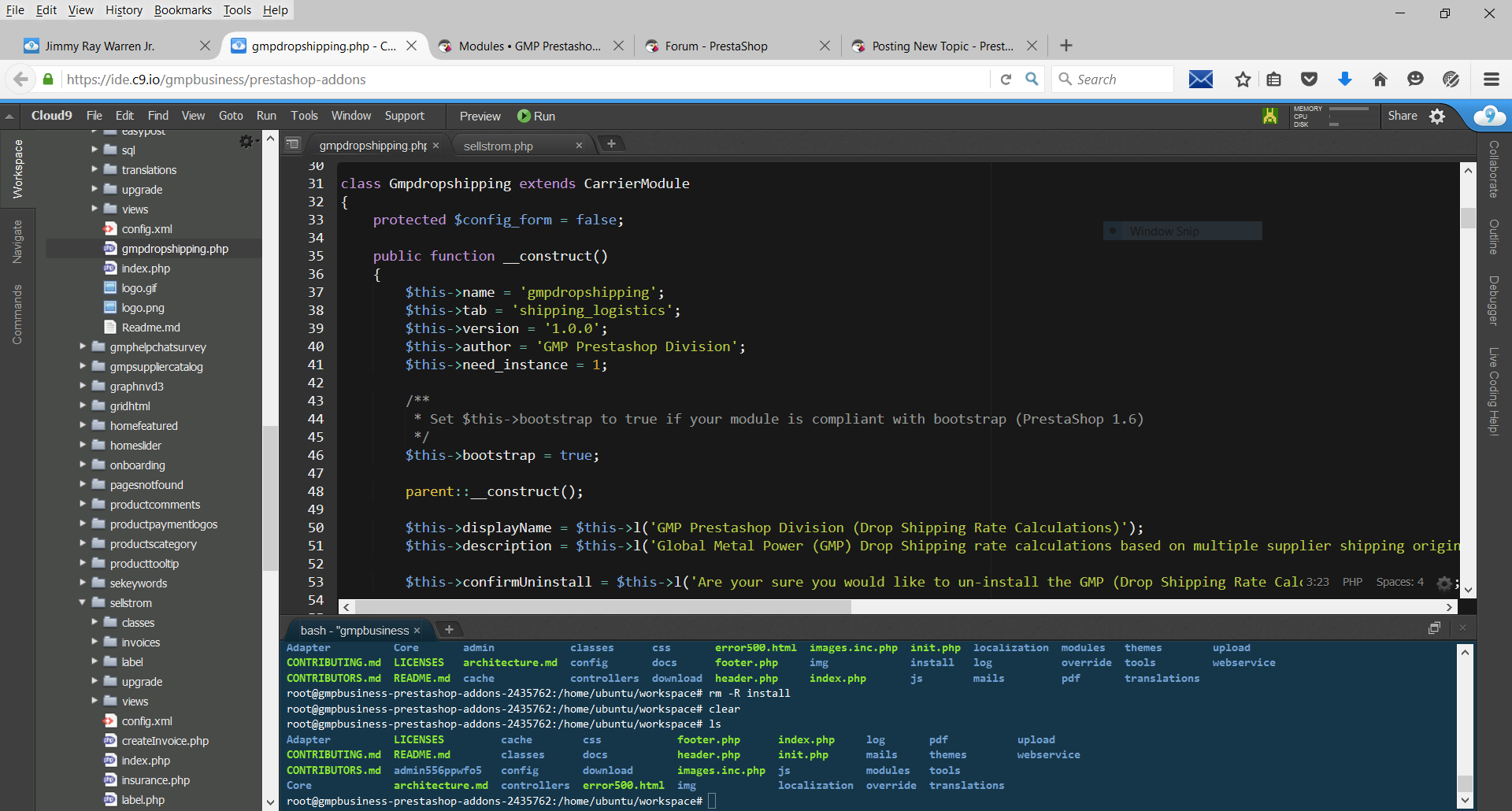The image size is (1512, 811).
Task: Click the Firefox bookmark star icon
Action: (1243, 80)
